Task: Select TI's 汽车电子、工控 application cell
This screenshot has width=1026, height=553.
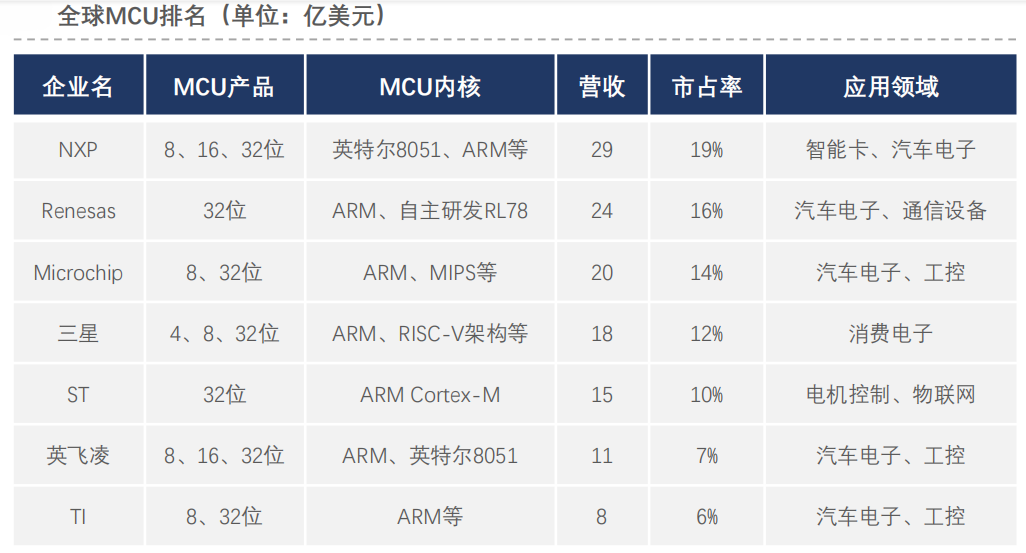Action: (891, 516)
